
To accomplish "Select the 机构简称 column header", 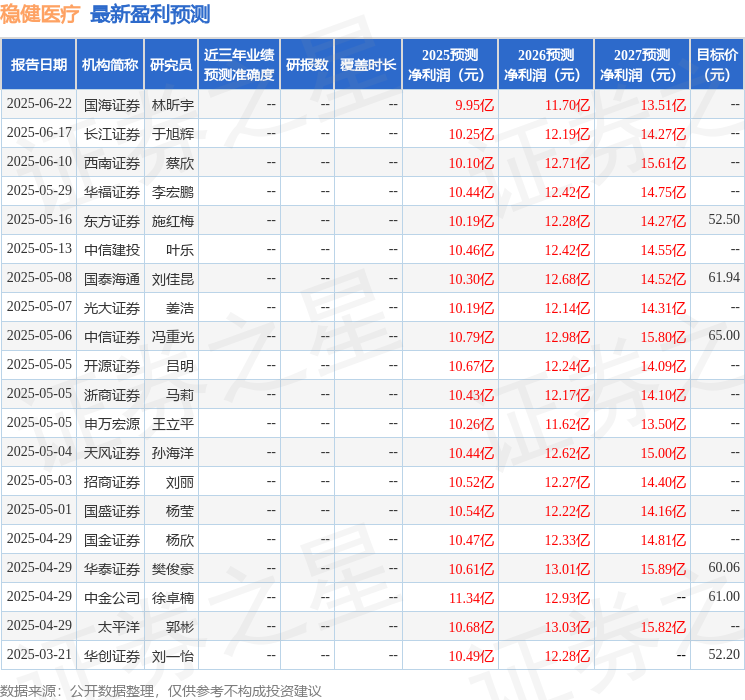I will pyautogui.click(x=110, y=65).
